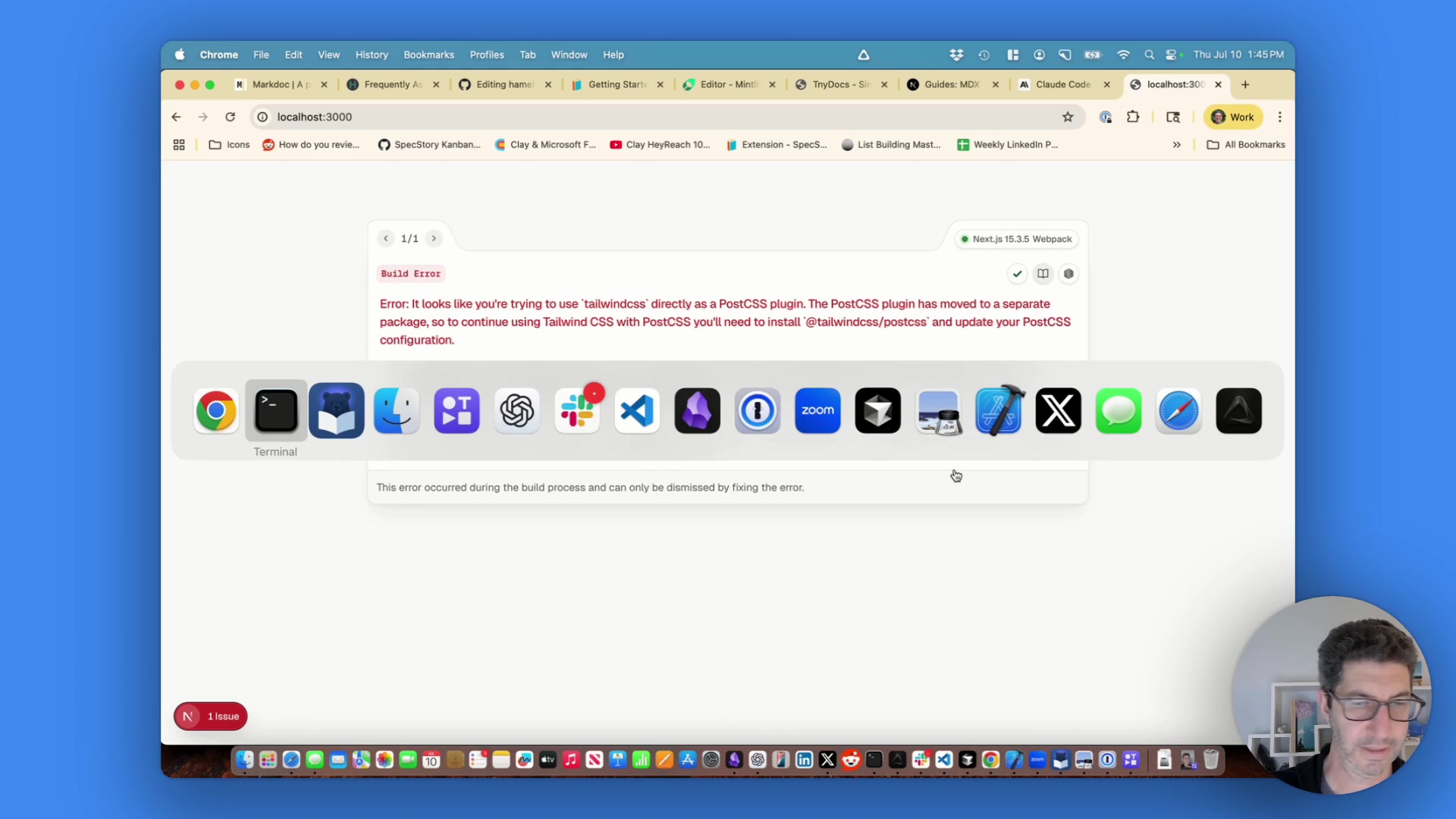1456x819 pixels.
Task: Select Terminal in the app switcher
Action: (x=276, y=411)
